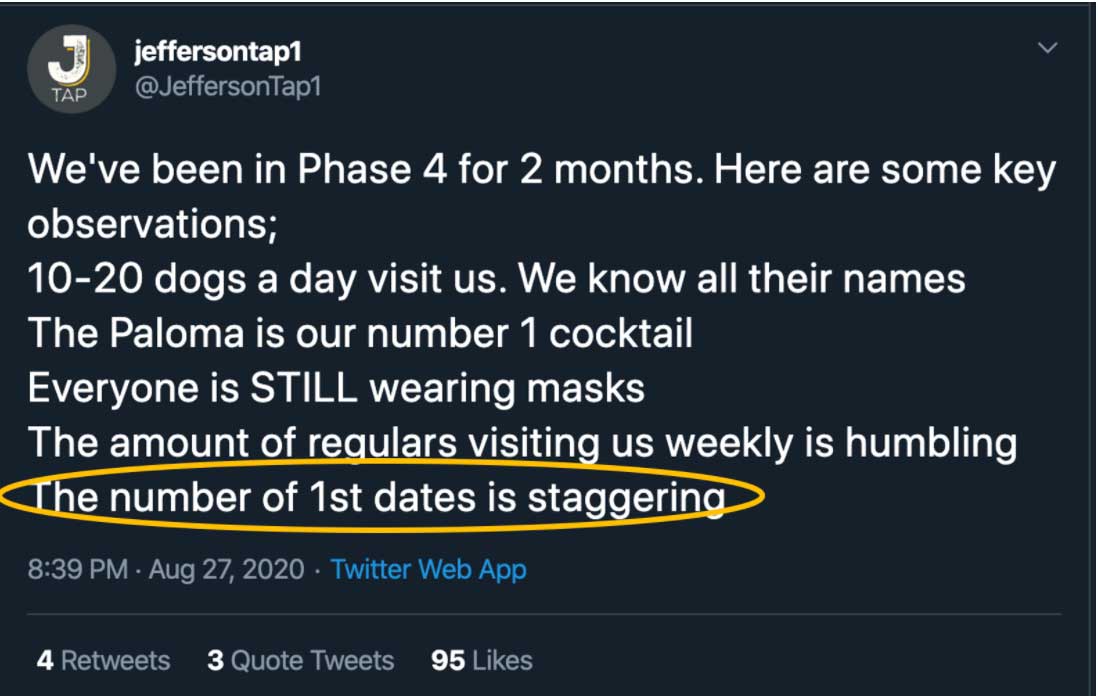Image resolution: width=1098 pixels, height=696 pixels.
Task: View the 4 Retweets list
Action: click(104, 661)
